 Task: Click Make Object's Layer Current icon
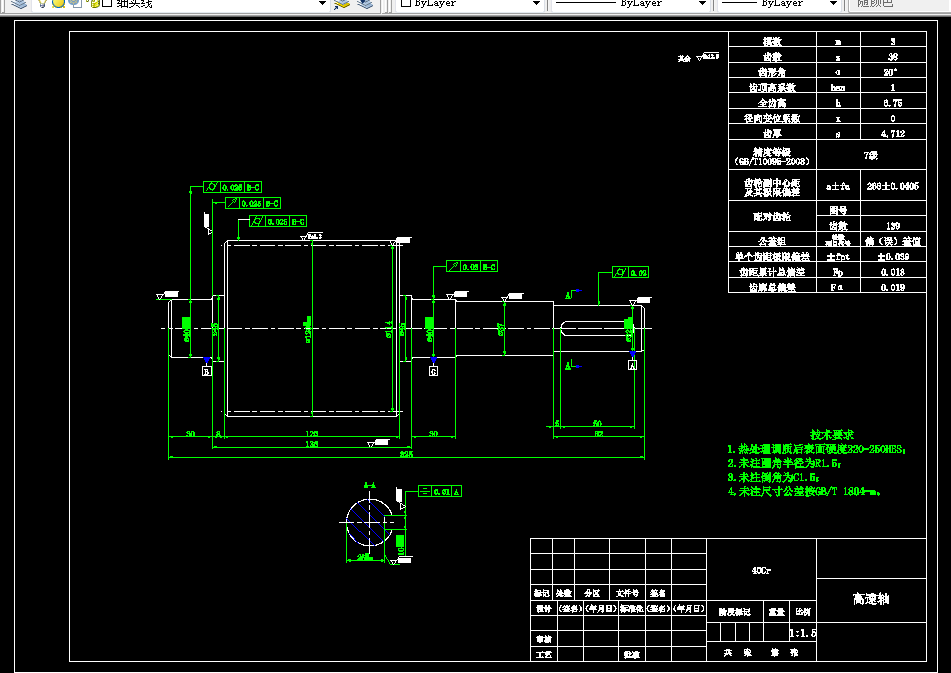[343, 4]
